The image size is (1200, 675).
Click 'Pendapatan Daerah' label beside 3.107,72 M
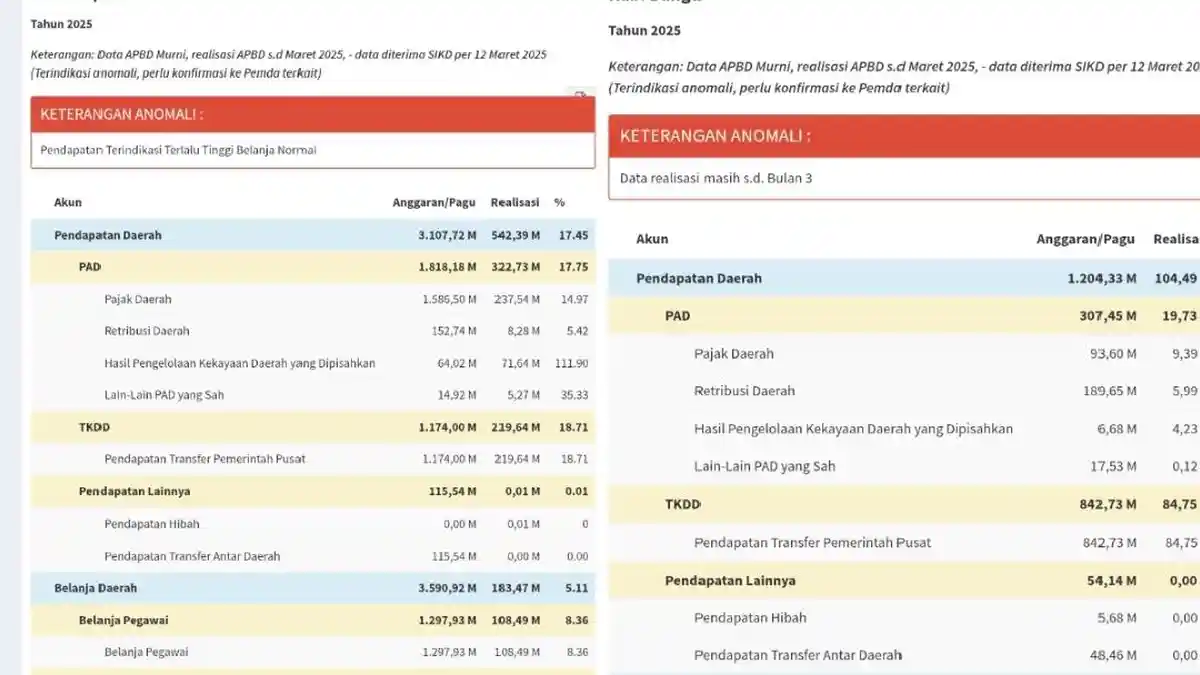[x=108, y=235]
